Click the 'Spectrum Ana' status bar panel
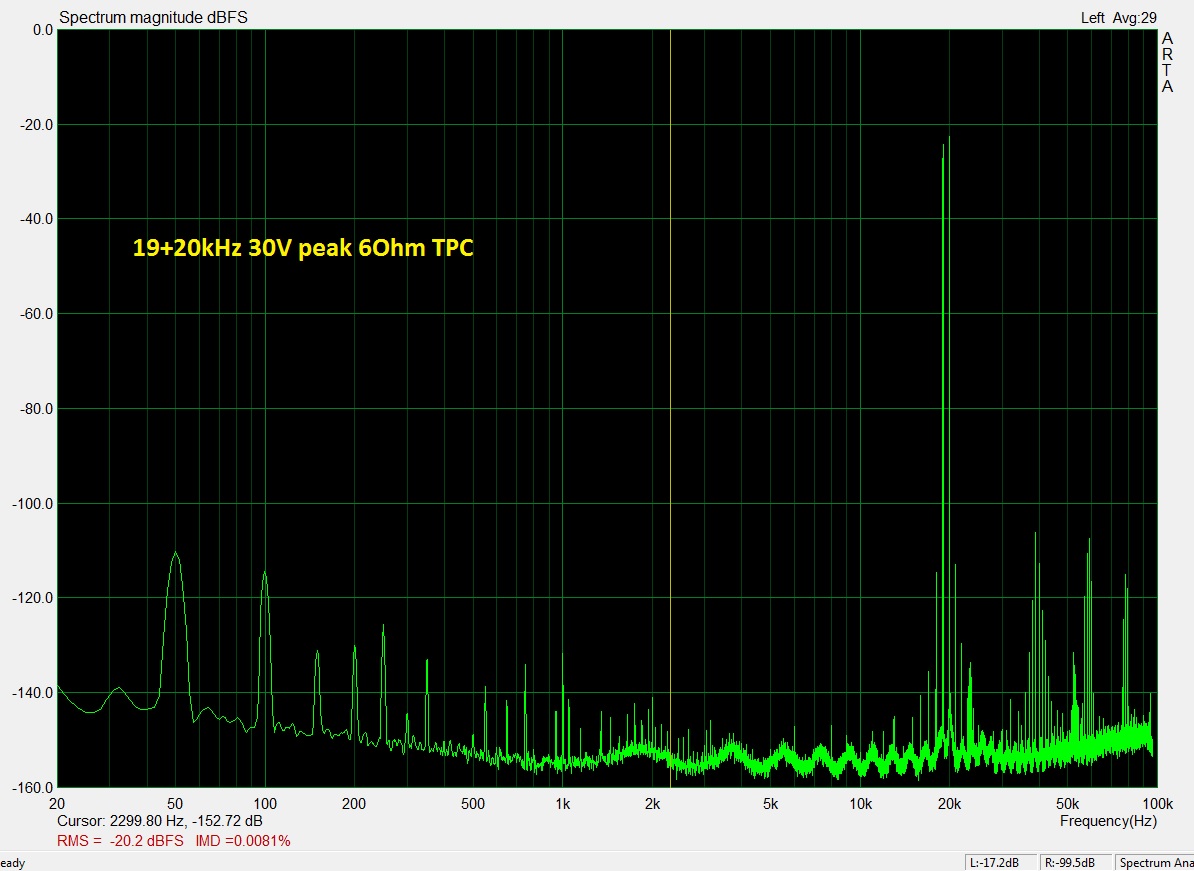The image size is (1194, 871). [1153, 863]
